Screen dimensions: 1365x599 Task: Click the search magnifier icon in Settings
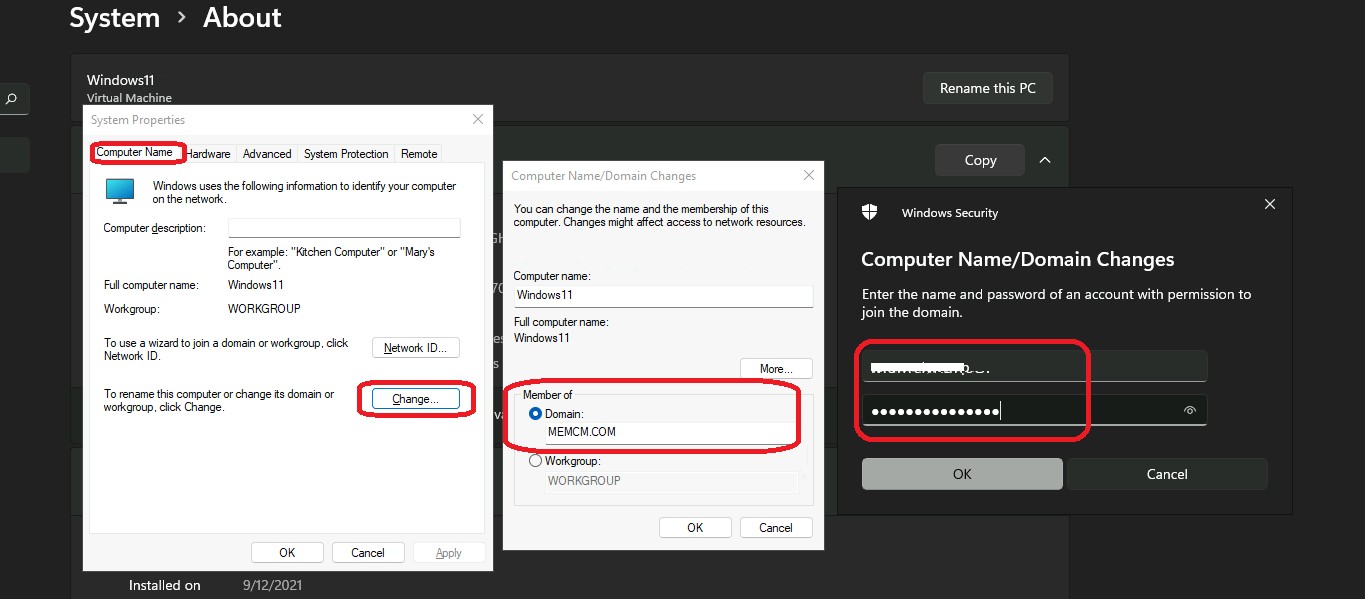tap(12, 99)
